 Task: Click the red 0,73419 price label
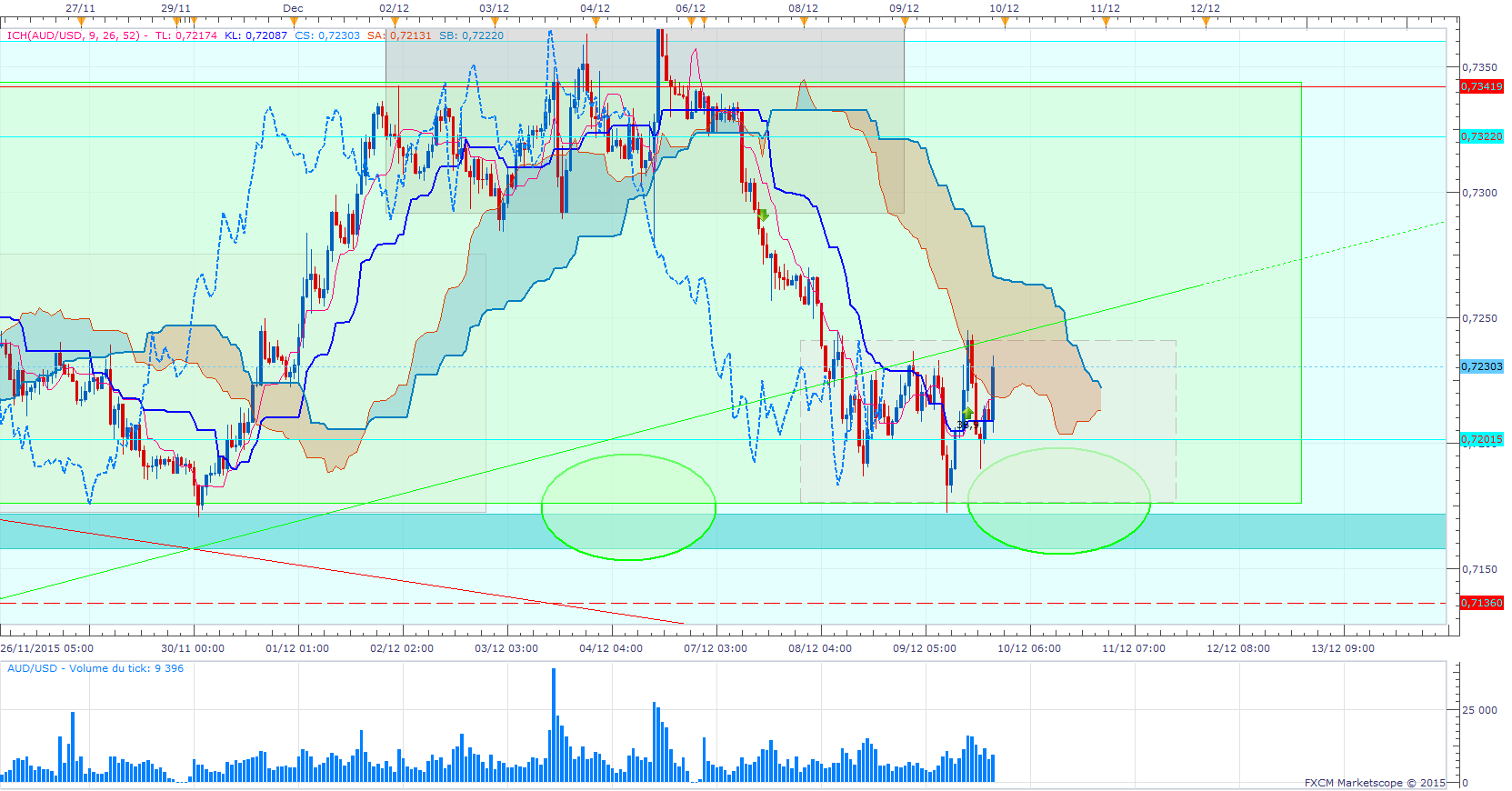1482,86
